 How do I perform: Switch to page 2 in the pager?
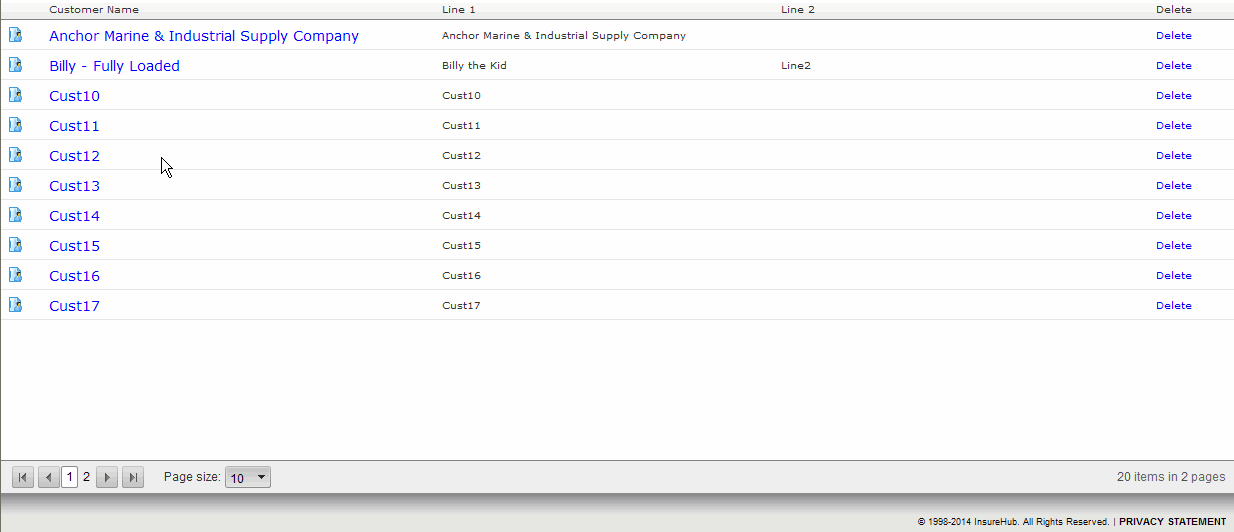coord(86,477)
